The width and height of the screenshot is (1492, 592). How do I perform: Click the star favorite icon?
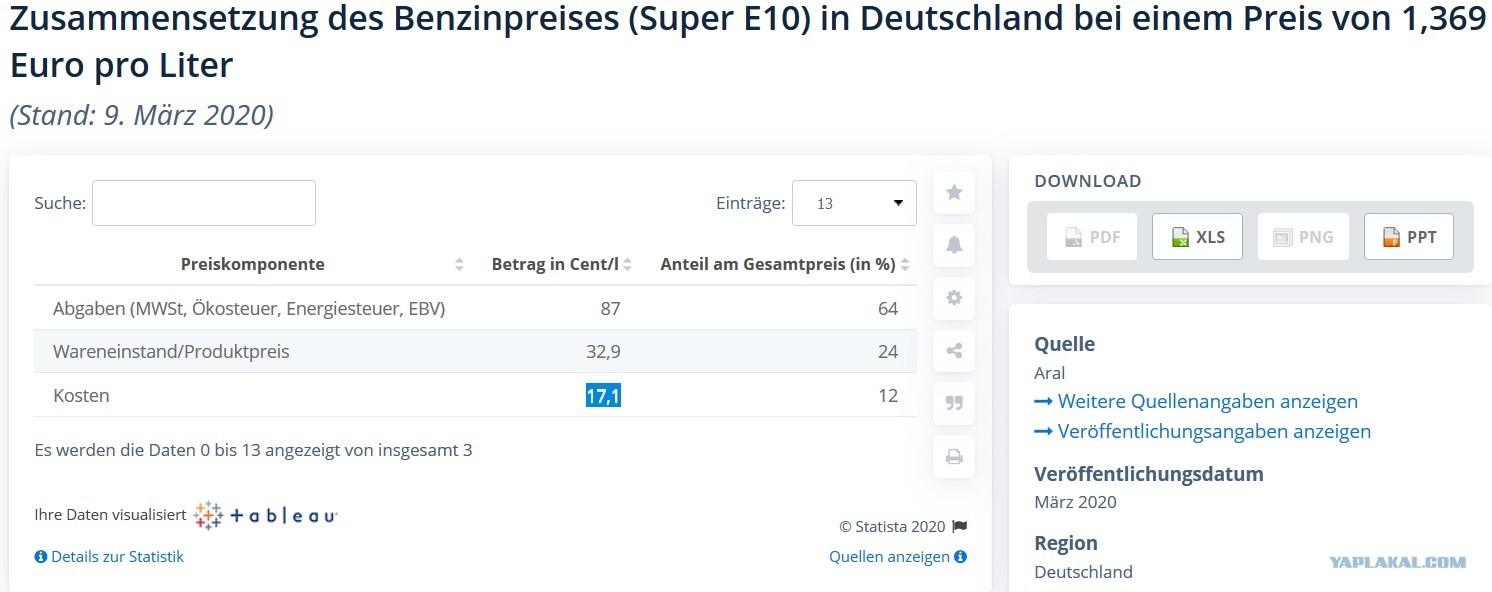click(x=954, y=192)
